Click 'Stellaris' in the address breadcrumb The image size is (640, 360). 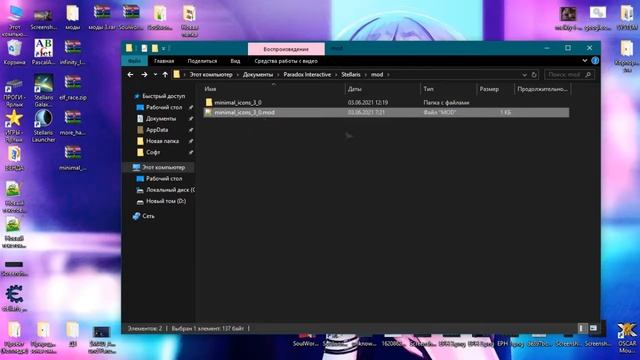tap(351, 75)
